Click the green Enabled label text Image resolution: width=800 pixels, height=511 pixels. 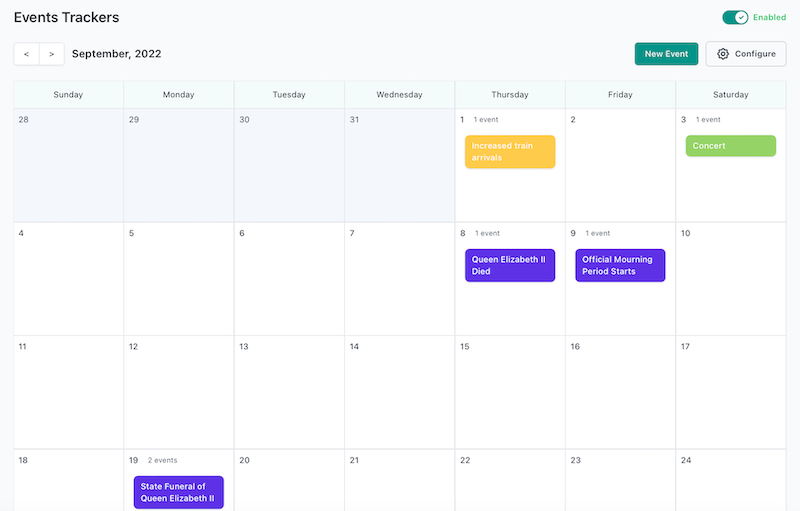tap(769, 17)
